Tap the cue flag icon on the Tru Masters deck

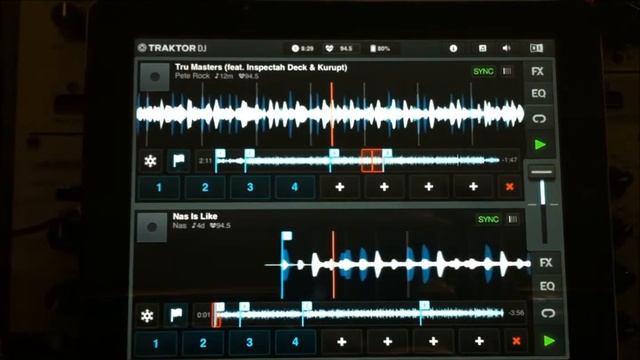click(179, 161)
